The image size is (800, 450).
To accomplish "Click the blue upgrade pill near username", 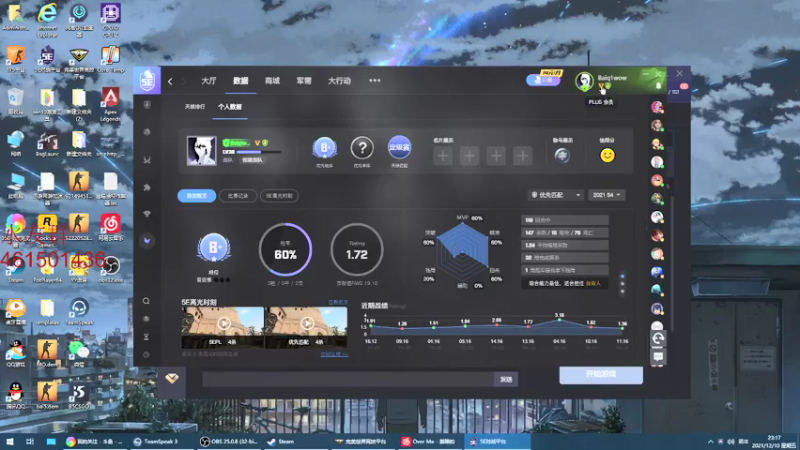I will click(x=543, y=80).
